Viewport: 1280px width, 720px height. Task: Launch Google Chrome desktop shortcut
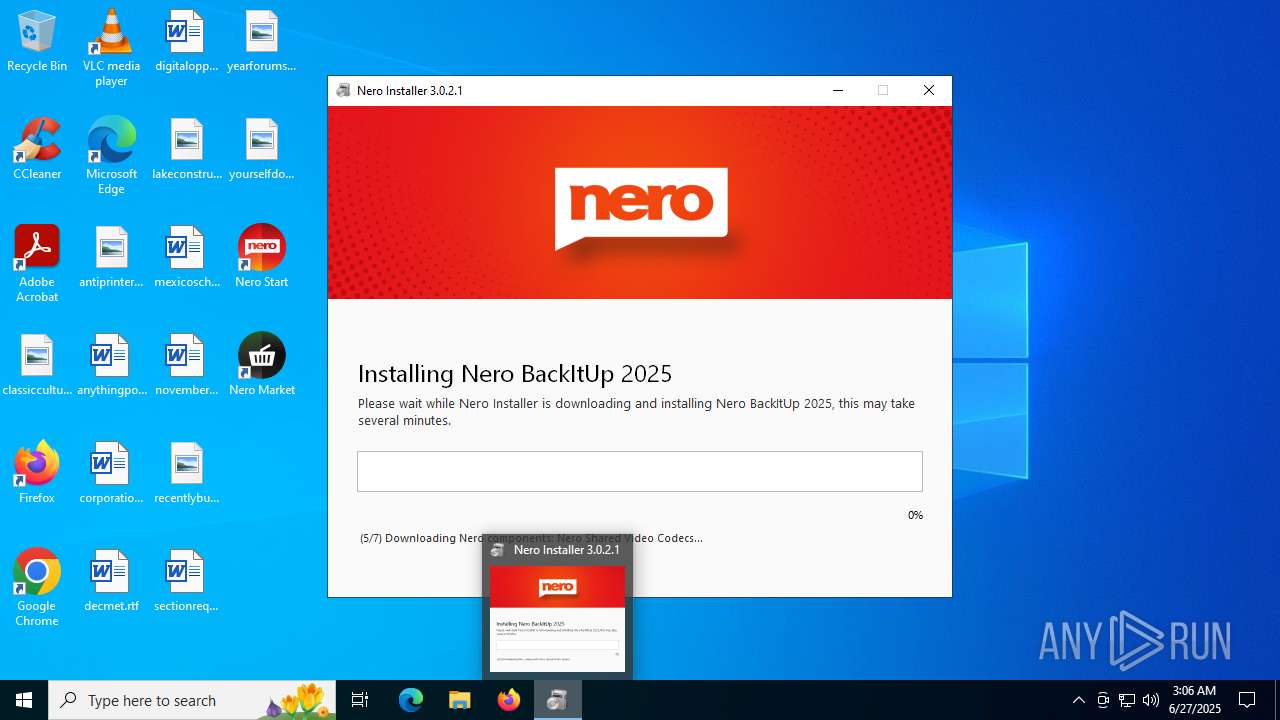(x=37, y=588)
